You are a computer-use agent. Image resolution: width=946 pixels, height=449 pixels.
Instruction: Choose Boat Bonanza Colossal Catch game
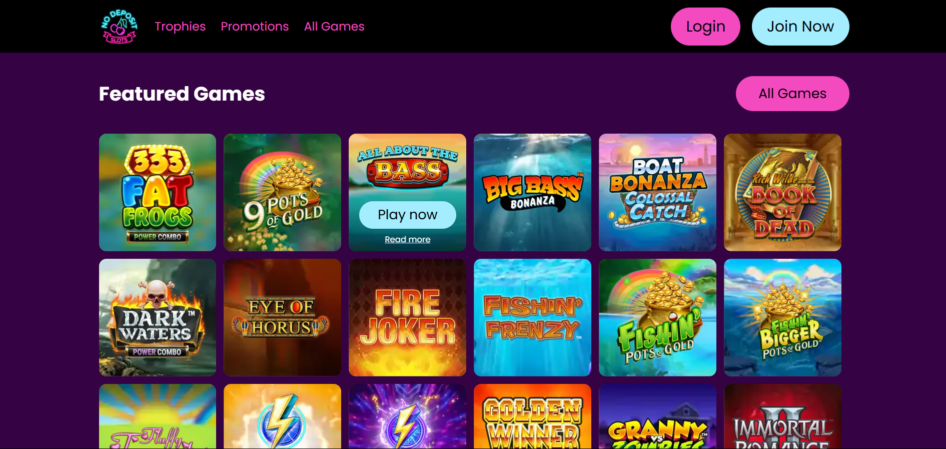[x=658, y=193]
